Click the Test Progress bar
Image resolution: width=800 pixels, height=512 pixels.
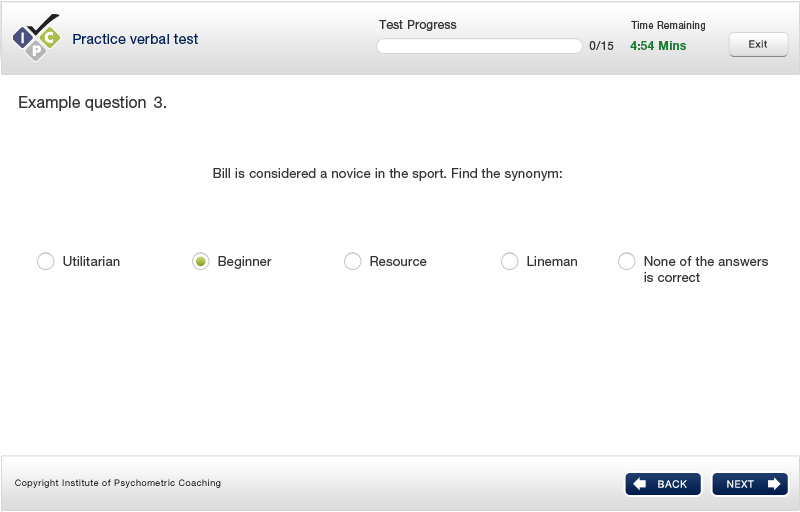coord(479,46)
